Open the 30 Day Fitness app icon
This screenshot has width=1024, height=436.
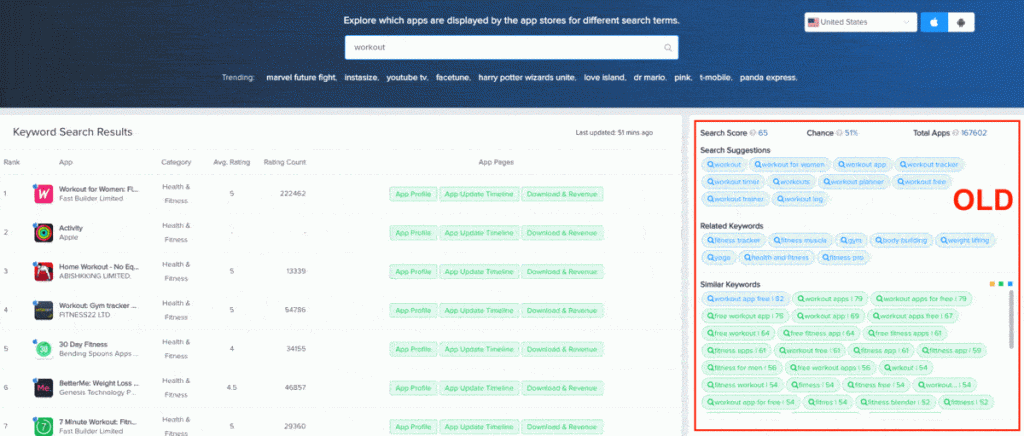click(x=43, y=349)
